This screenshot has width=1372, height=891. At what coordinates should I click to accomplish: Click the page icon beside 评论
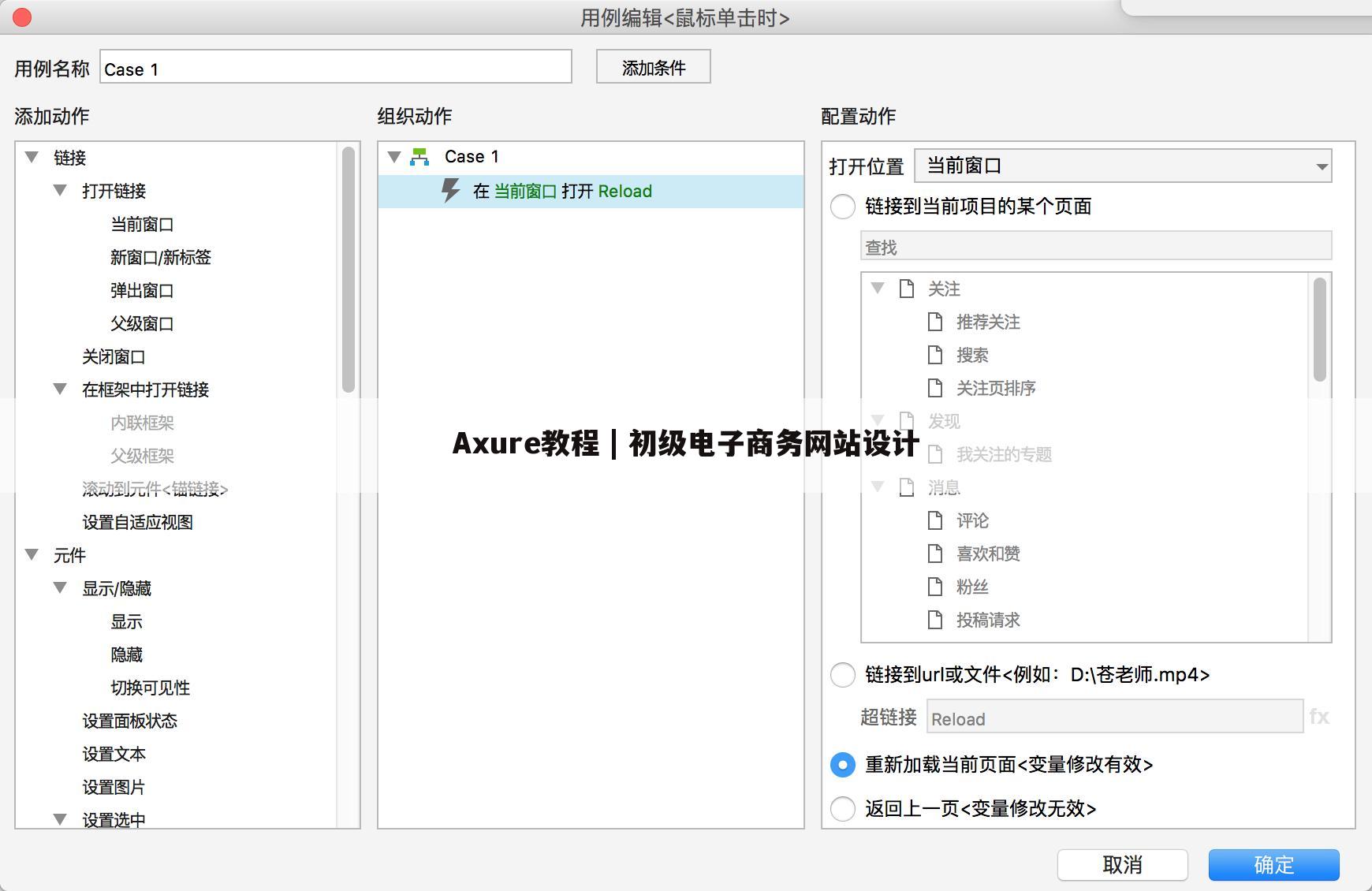click(x=935, y=520)
